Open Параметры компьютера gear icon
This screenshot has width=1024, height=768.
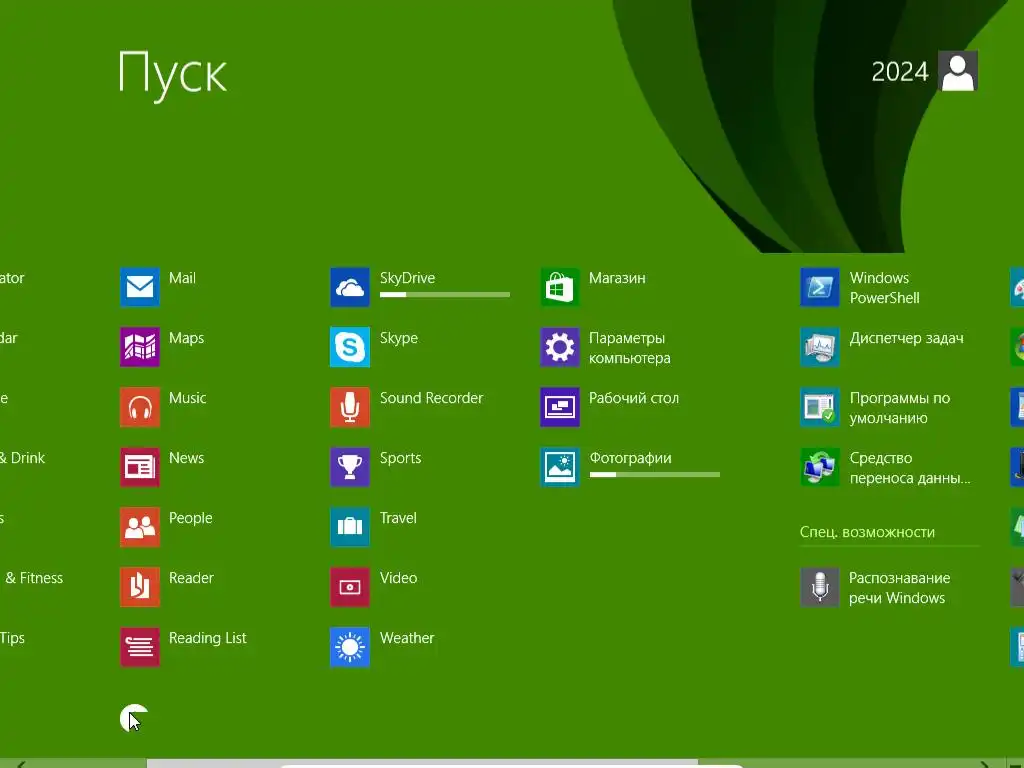560,347
